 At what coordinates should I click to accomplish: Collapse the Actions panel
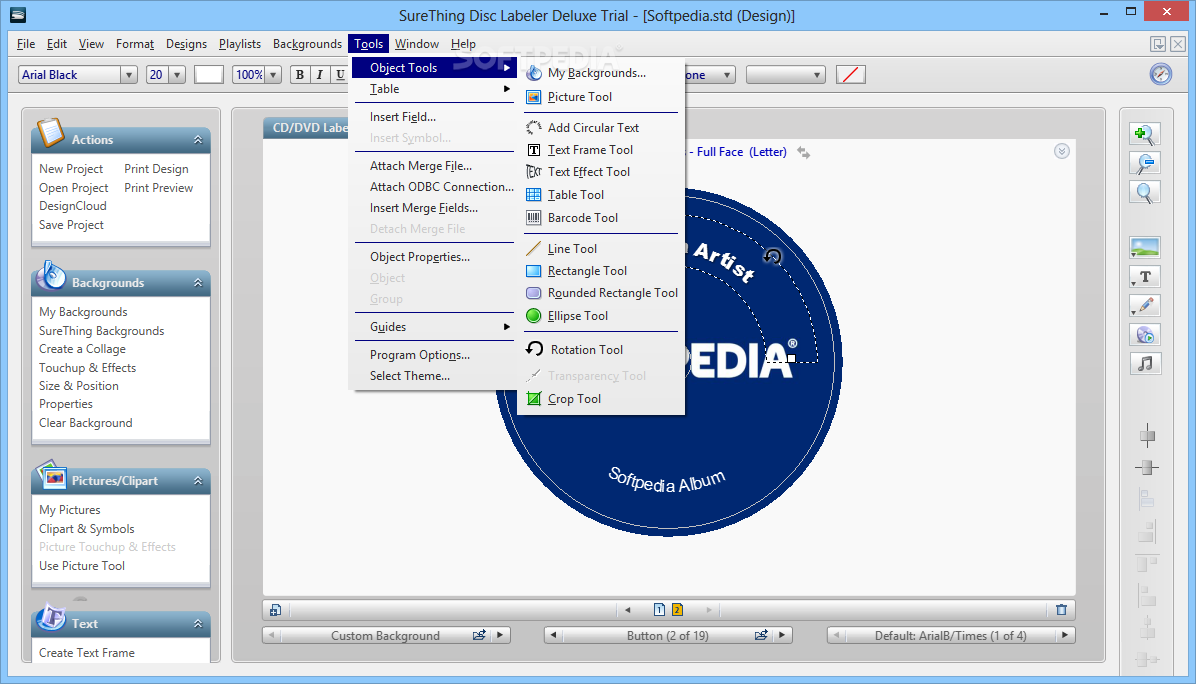click(x=198, y=140)
